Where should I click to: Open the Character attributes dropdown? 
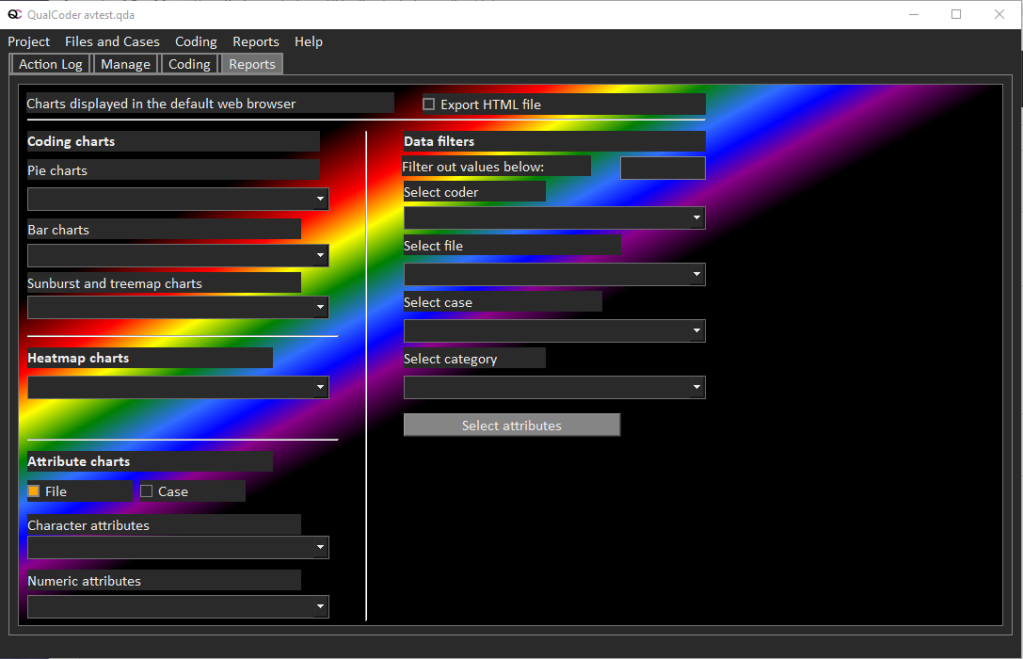pos(178,547)
